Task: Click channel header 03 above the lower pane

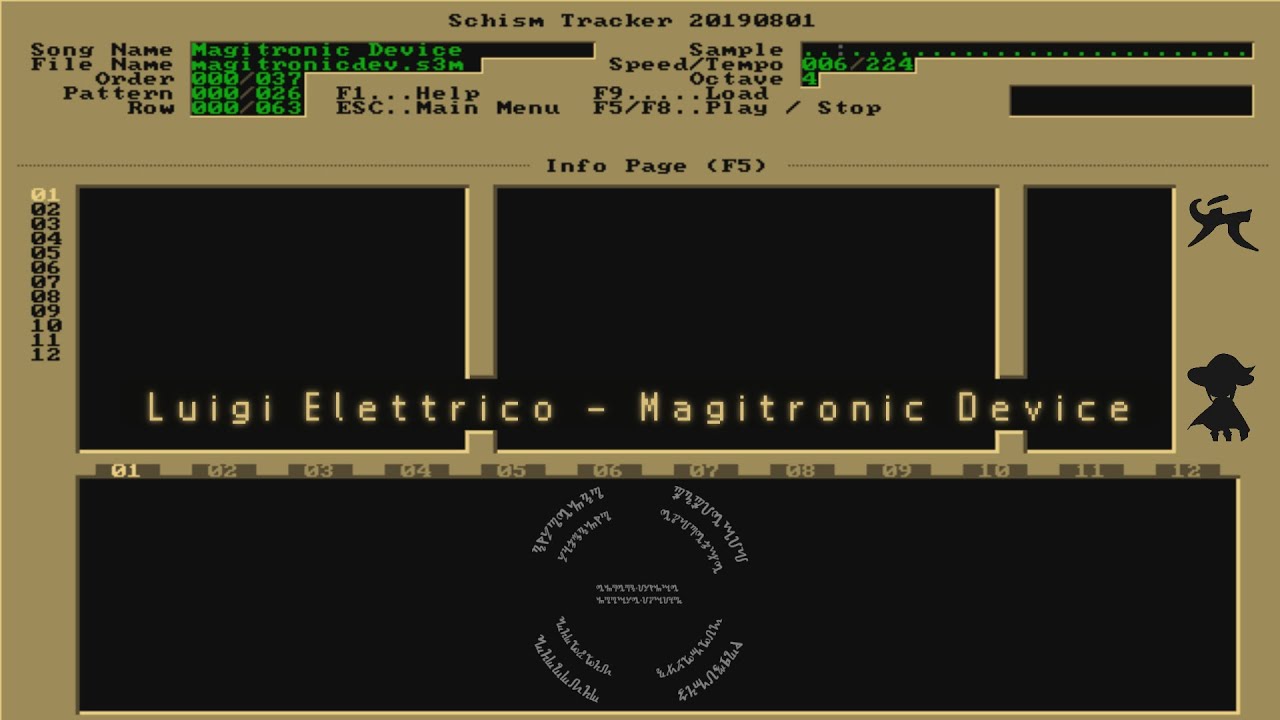Action: [318, 470]
